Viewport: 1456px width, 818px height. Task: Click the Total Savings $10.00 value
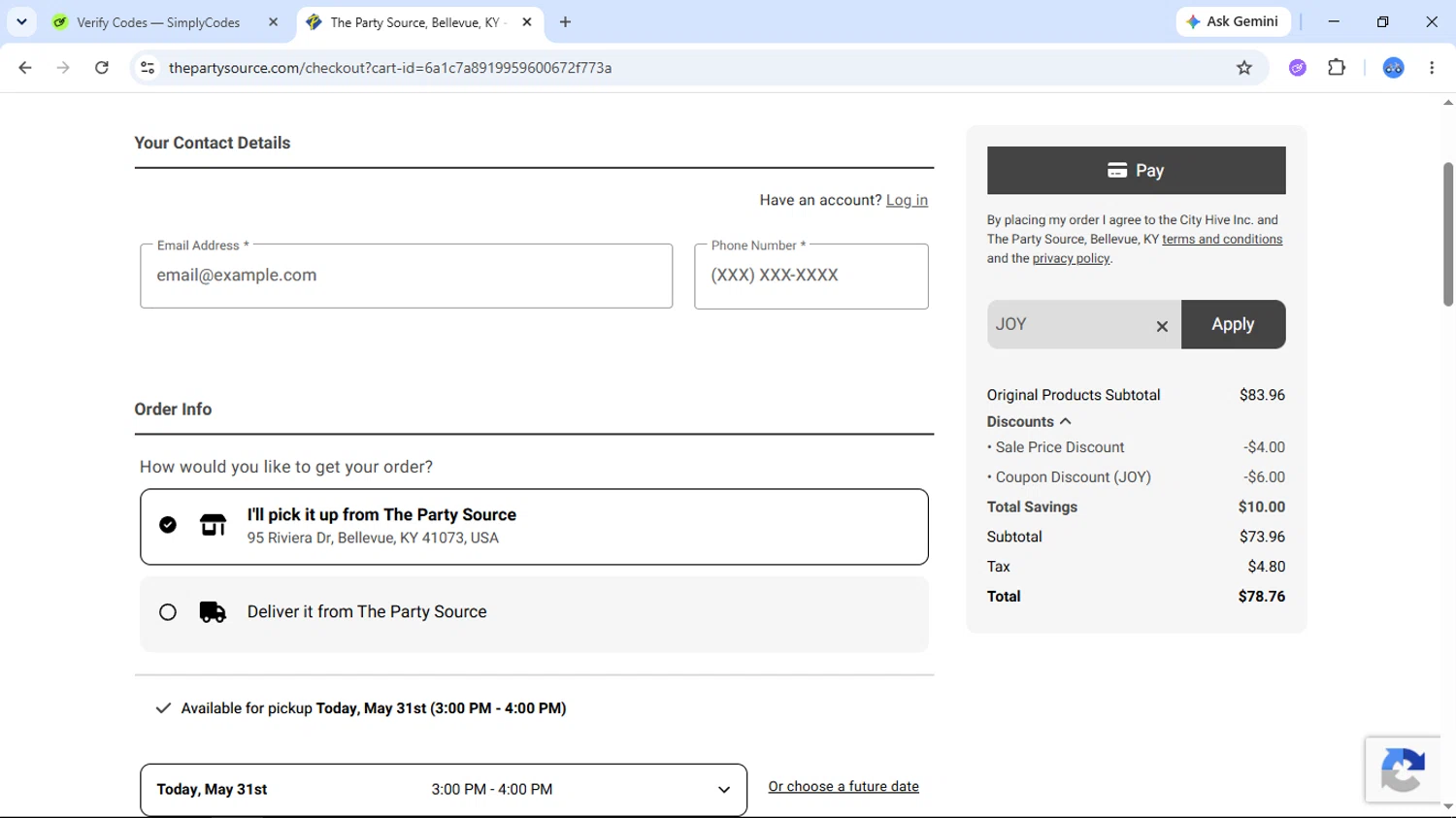pos(1261,507)
